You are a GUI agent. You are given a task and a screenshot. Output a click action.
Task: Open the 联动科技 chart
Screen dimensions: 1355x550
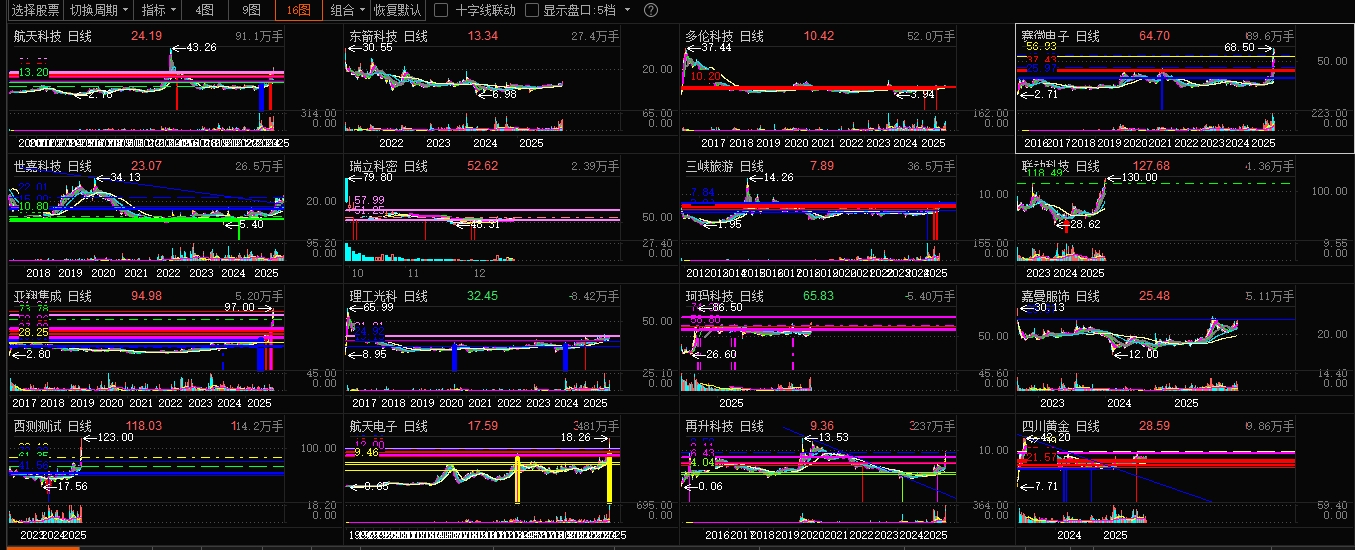[1185, 218]
